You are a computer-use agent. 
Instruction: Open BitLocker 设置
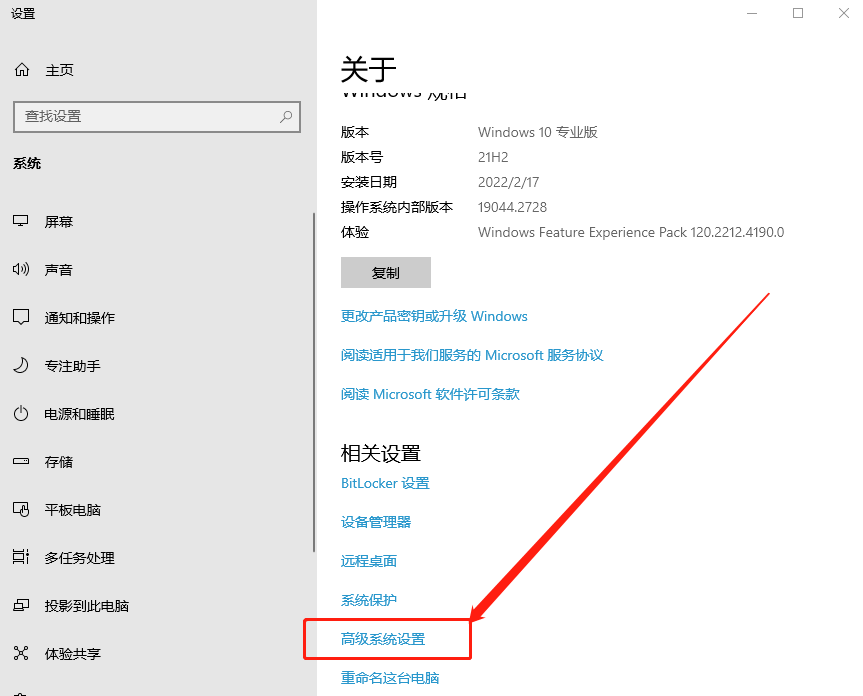click(385, 483)
